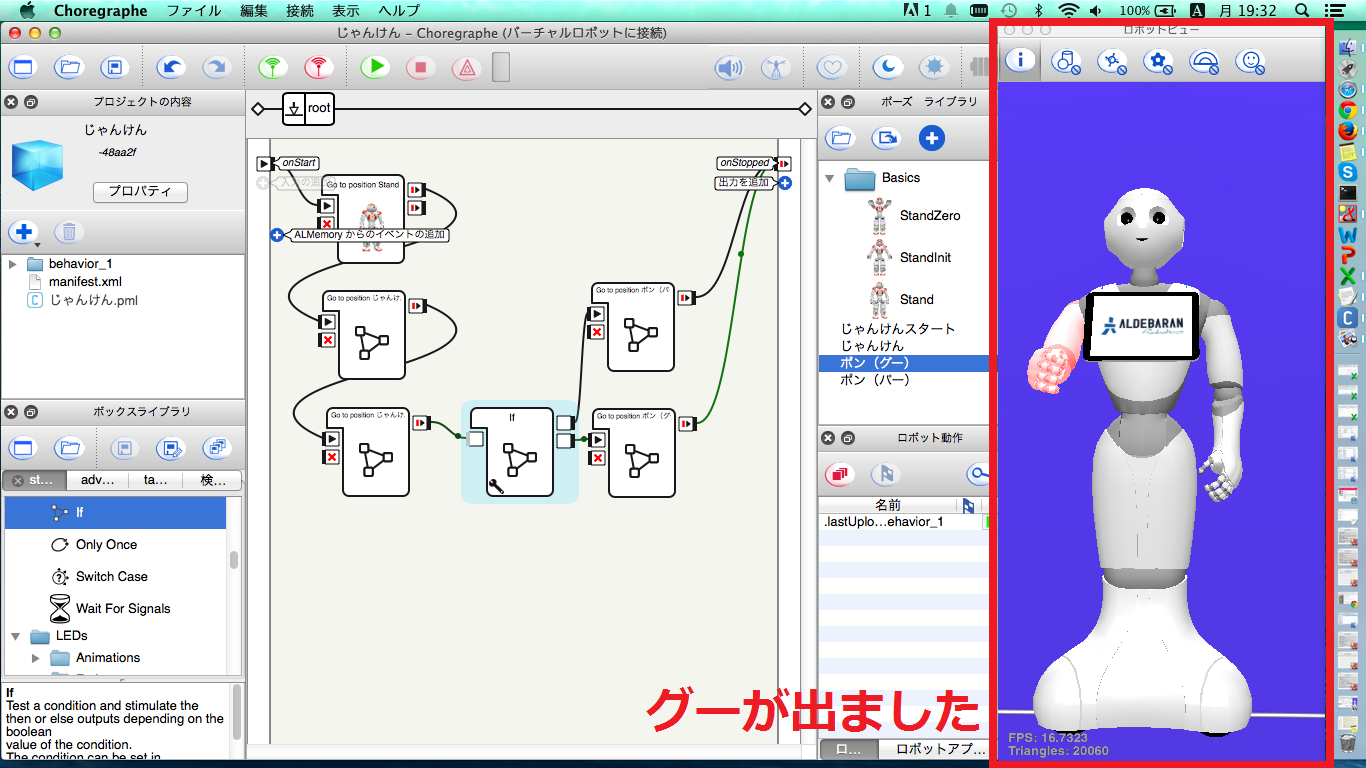Image resolution: width=1366 pixels, height=768 pixels.
Task: Click the blue plus add-file button in project panel
Action: point(23,232)
